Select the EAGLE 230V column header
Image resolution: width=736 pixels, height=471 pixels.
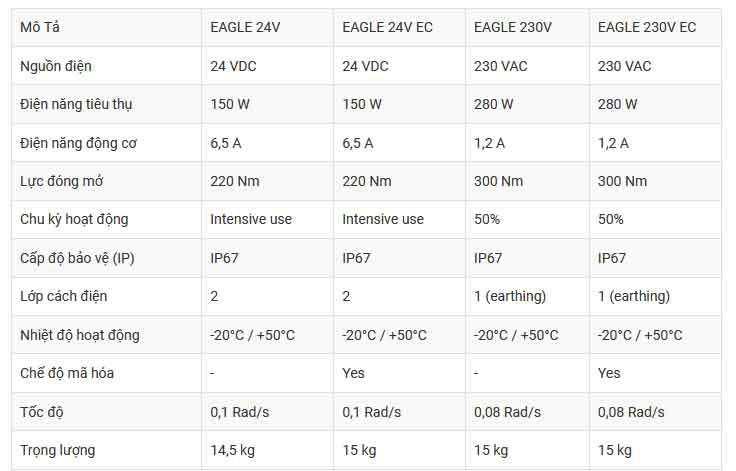[x=512, y=28]
